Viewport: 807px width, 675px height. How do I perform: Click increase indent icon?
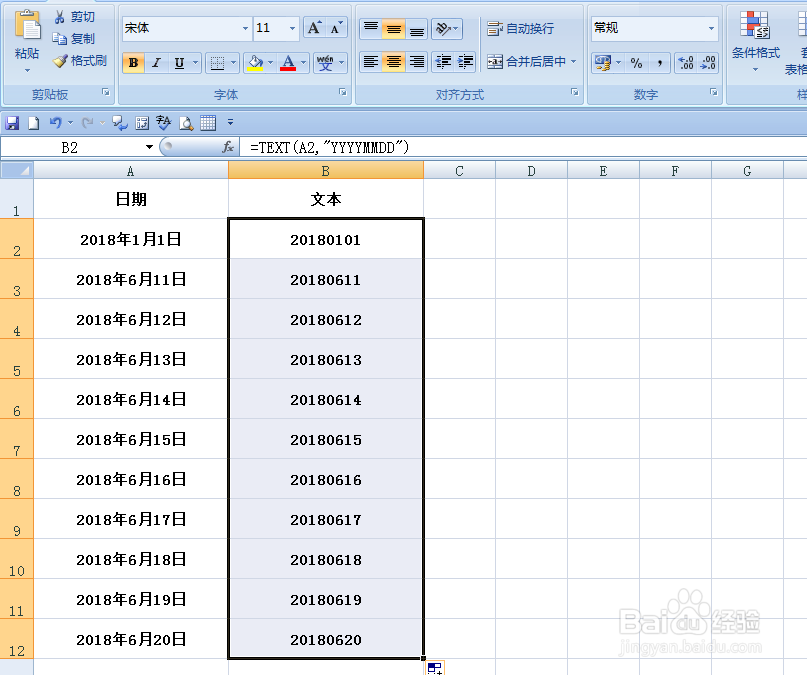click(x=465, y=62)
